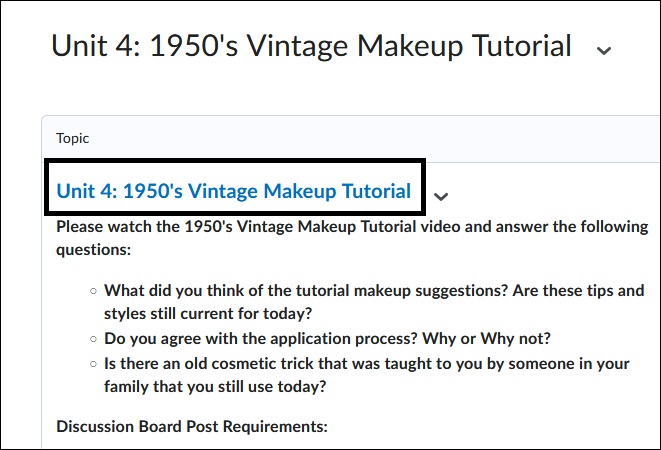Image resolution: width=661 pixels, height=450 pixels.
Task: Expand the chevron next to the blue topic link
Action: 442,196
